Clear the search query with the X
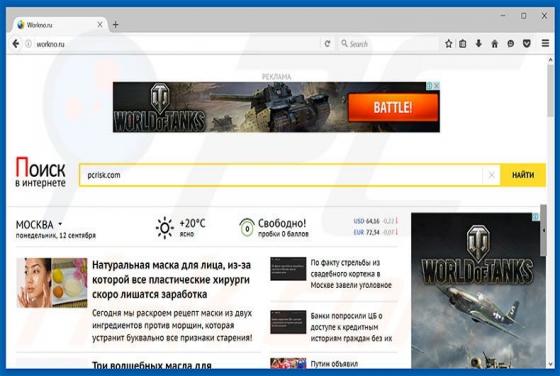 pyautogui.click(x=492, y=175)
